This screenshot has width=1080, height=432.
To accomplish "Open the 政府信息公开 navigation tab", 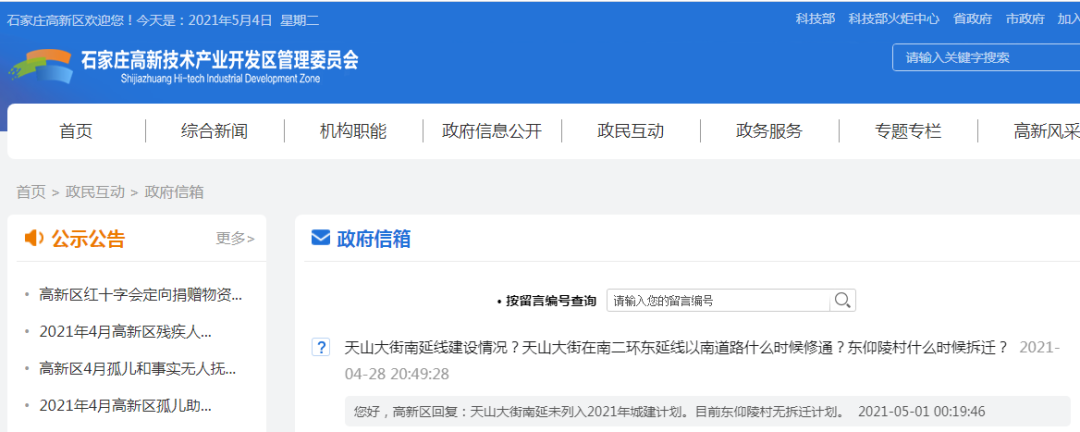I will coord(492,131).
